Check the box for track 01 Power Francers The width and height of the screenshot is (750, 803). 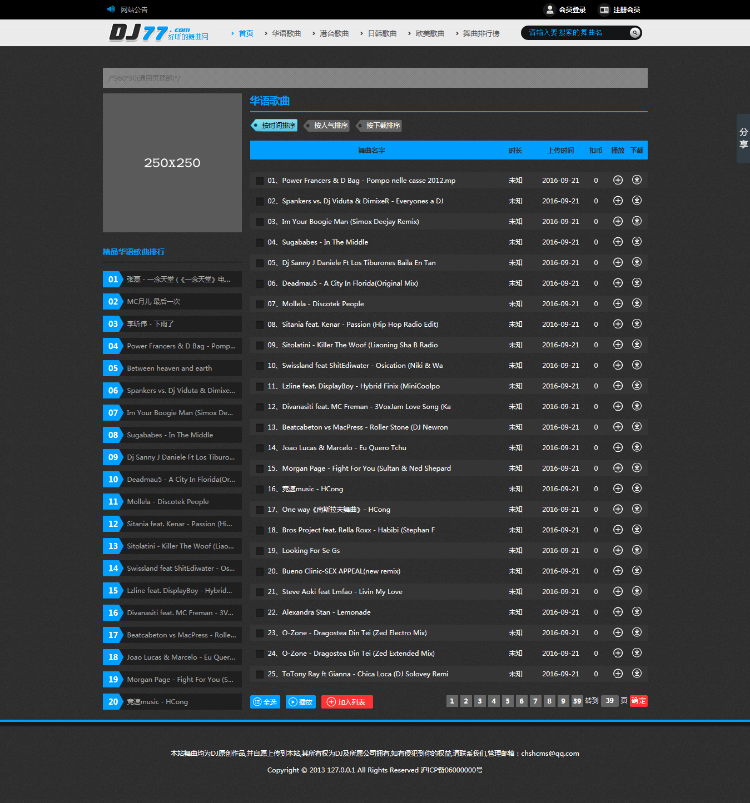click(260, 181)
